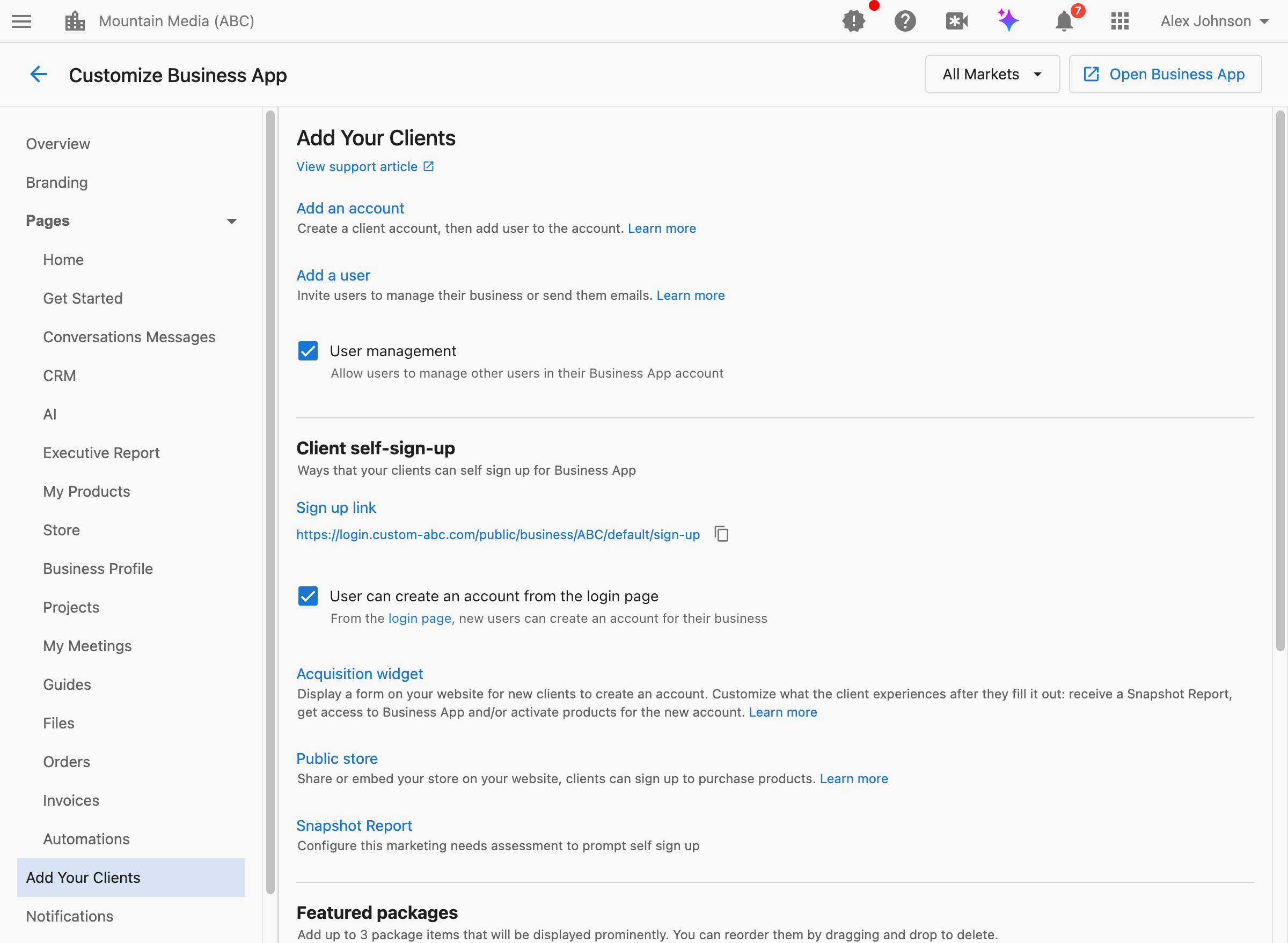
Task: Open the View support article link
Action: tap(357, 166)
